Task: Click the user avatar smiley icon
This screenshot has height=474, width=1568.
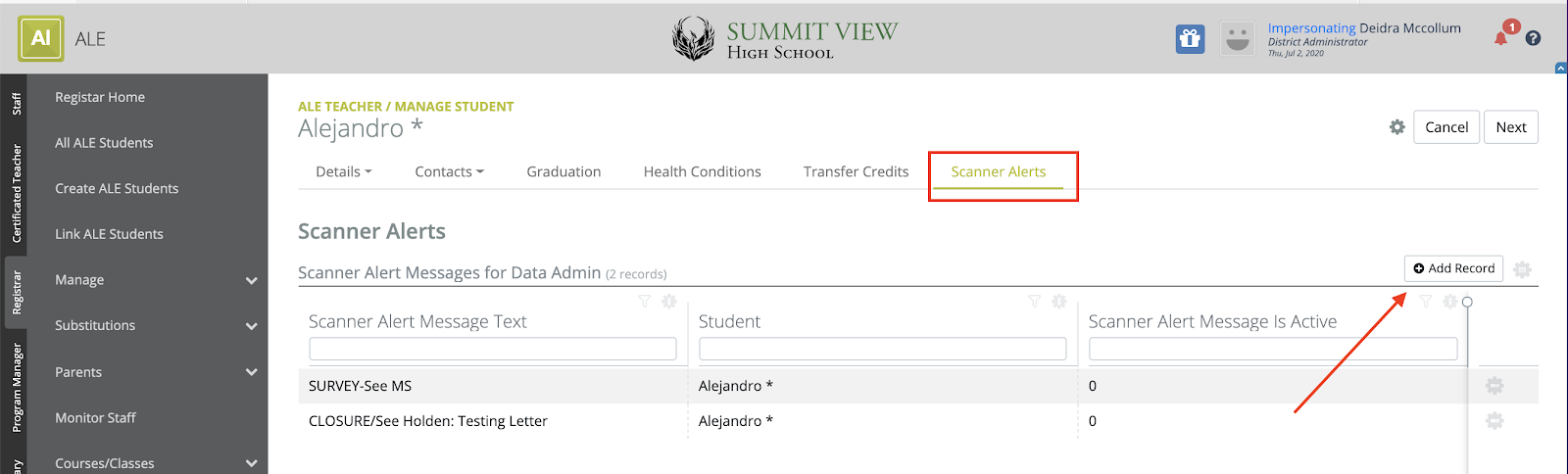Action: (x=1238, y=39)
